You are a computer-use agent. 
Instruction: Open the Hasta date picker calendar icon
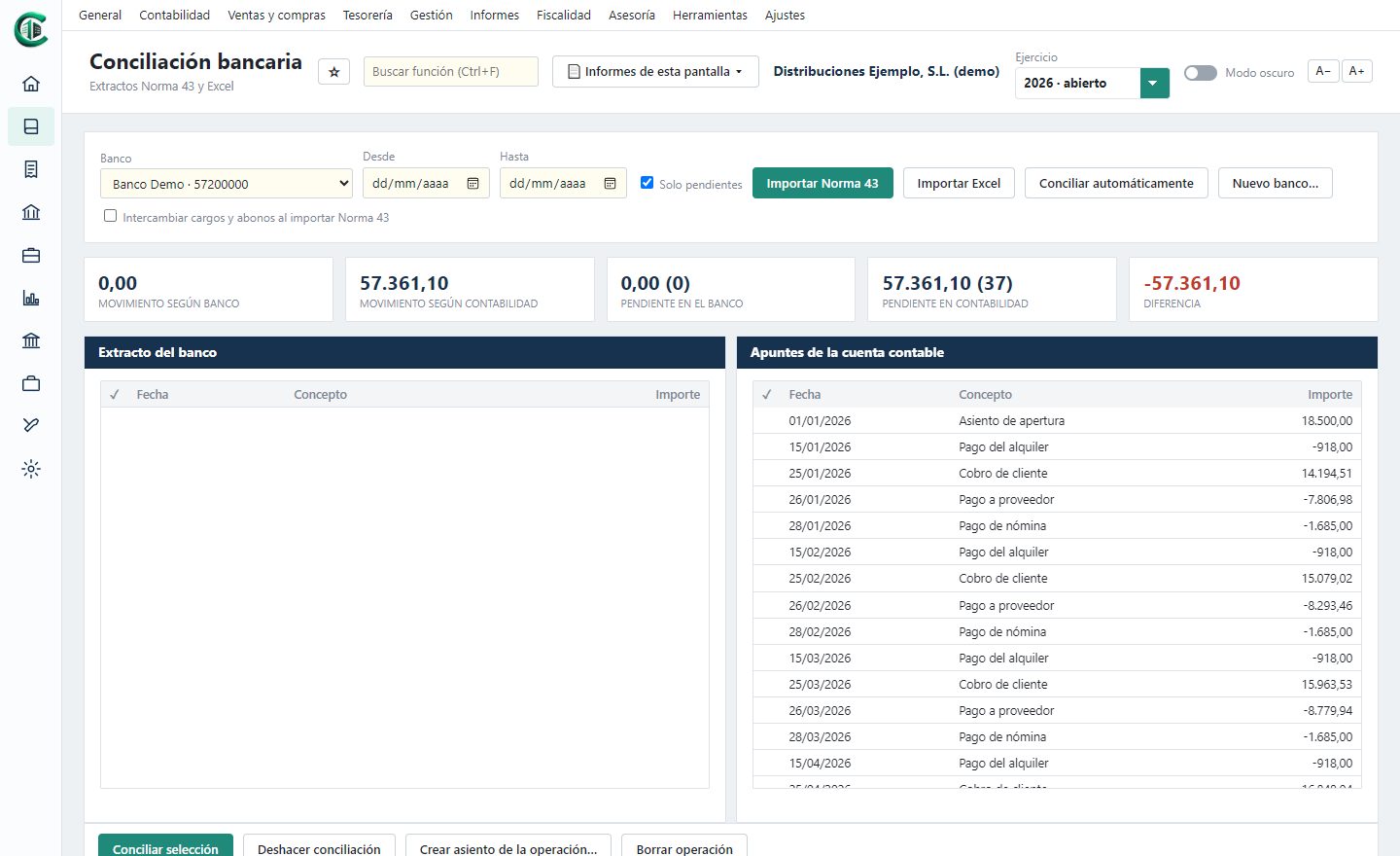[x=611, y=184]
